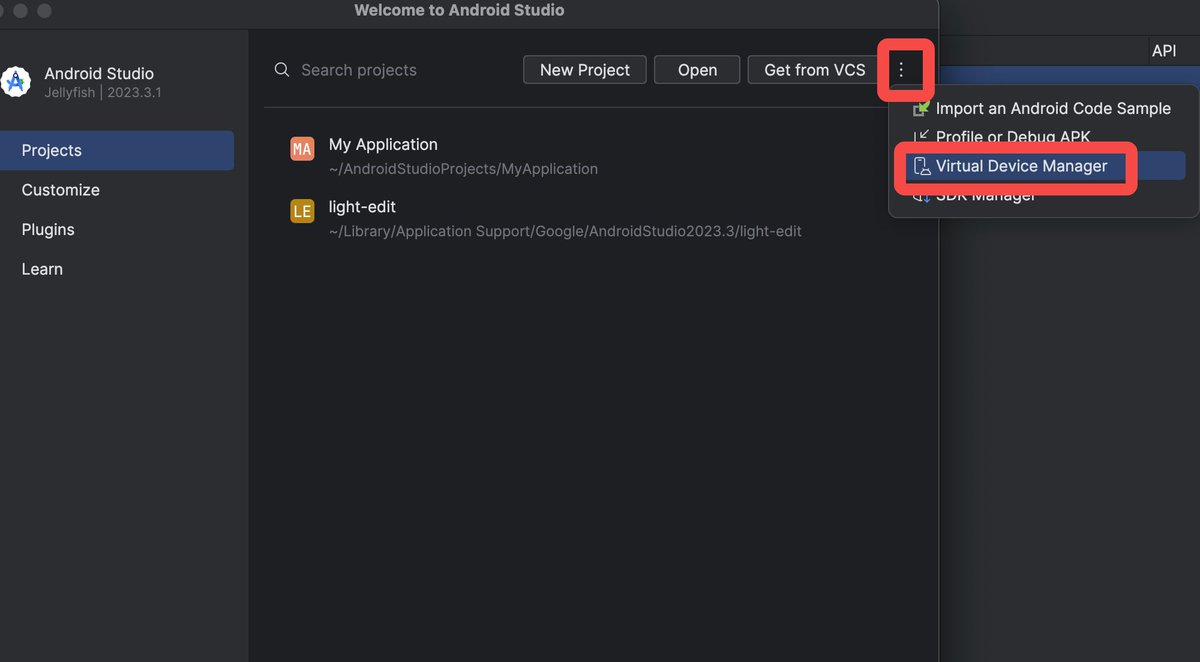Viewport: 1200px width, 662px height.
Task: Click the Open button
Action: pos(697,70)
